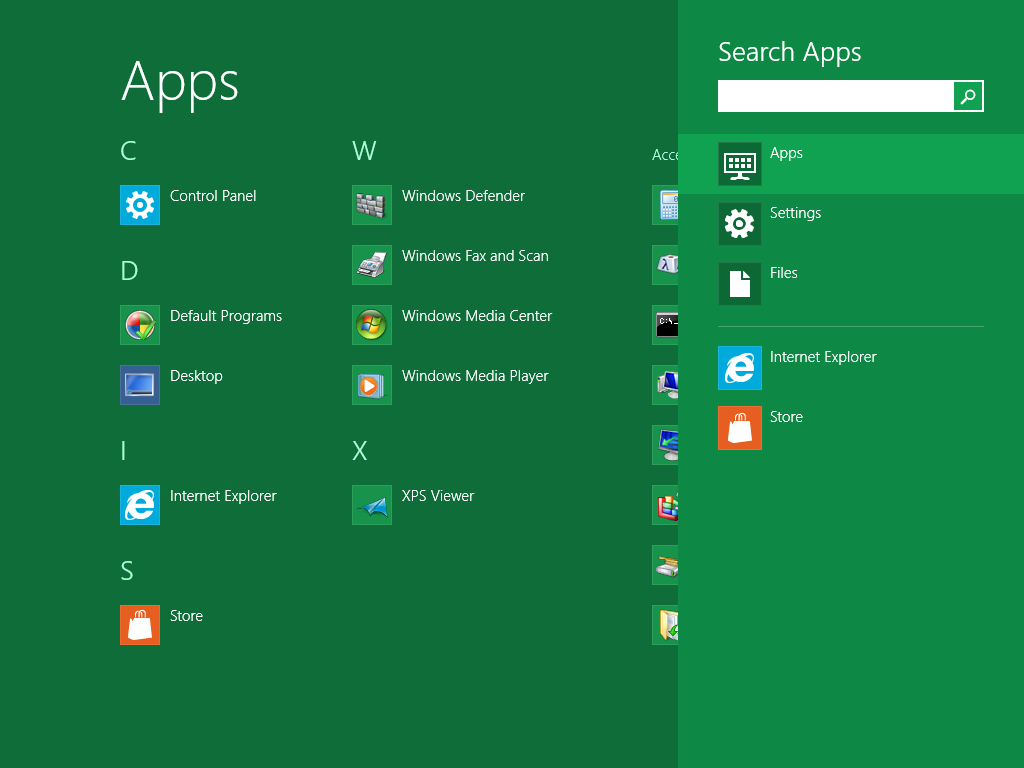Open Control Panel from the apps list
This screenshot has height=768, width=1024.
(140, 205)
